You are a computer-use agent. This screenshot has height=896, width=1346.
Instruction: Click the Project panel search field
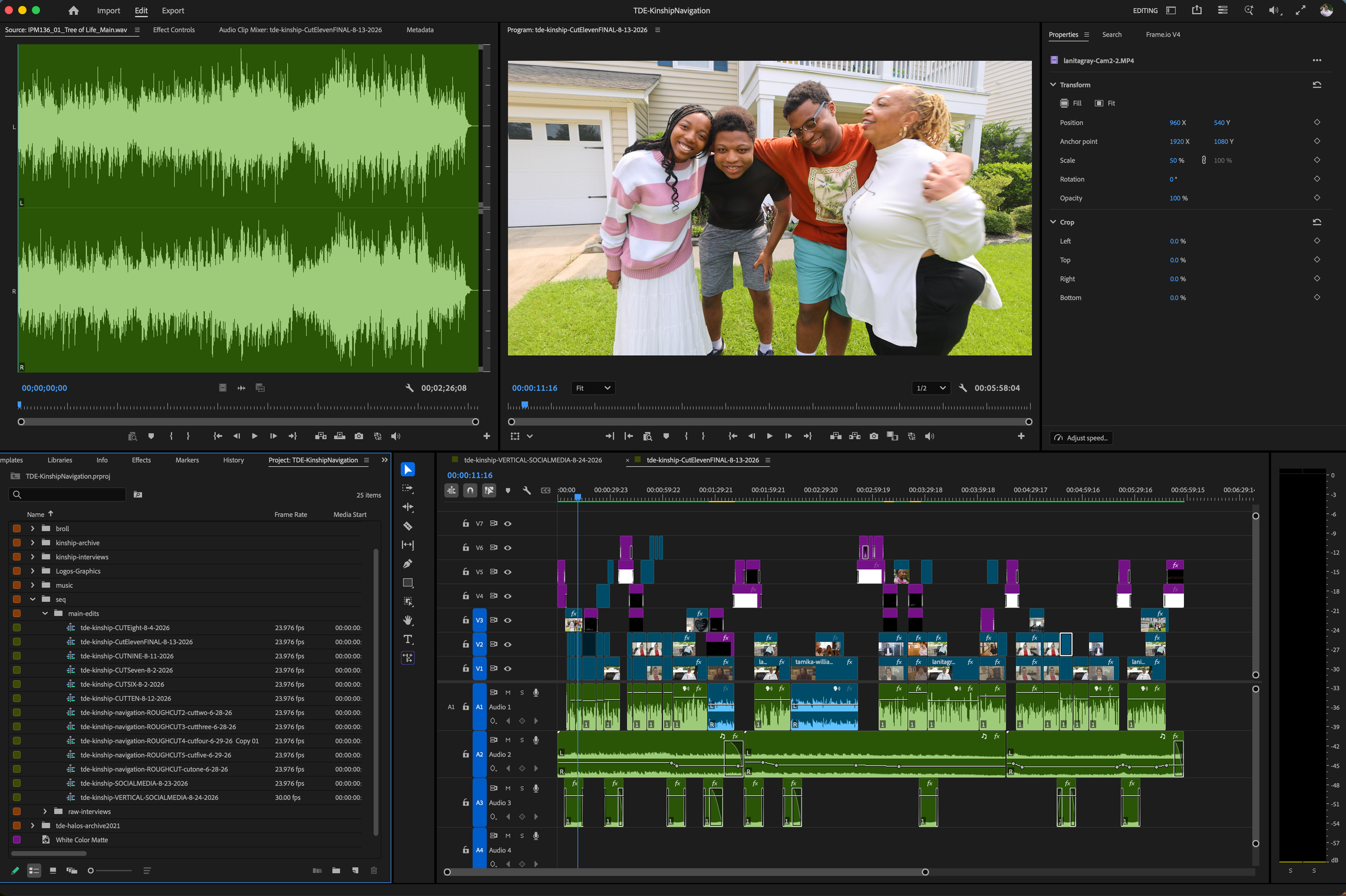click(67, 494)
